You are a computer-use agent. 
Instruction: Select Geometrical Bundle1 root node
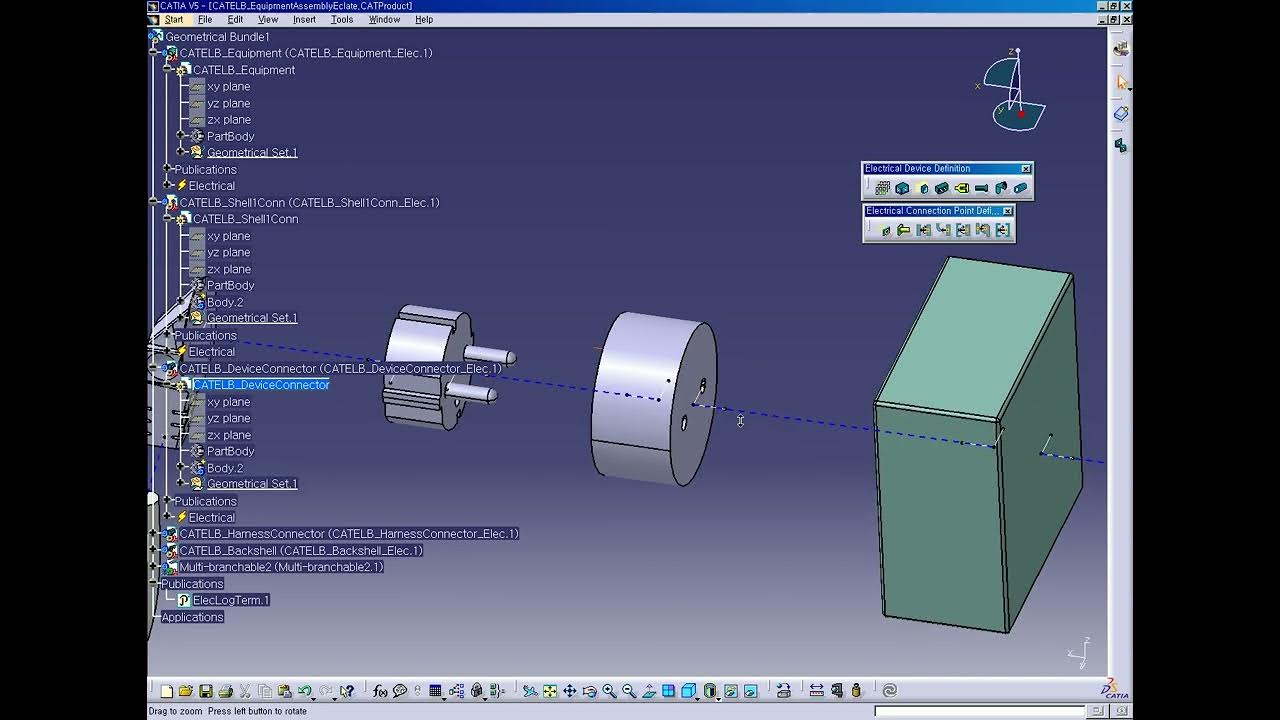[217, 37]
